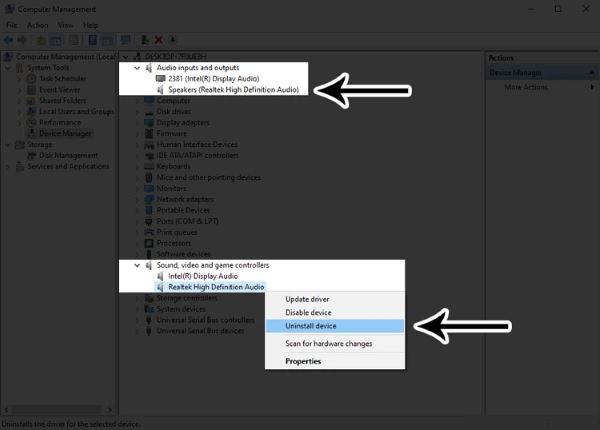The width and height of the screenshot is (600, 430).
Task: Select Mice and other pointing devices
Action: (208, 178)
